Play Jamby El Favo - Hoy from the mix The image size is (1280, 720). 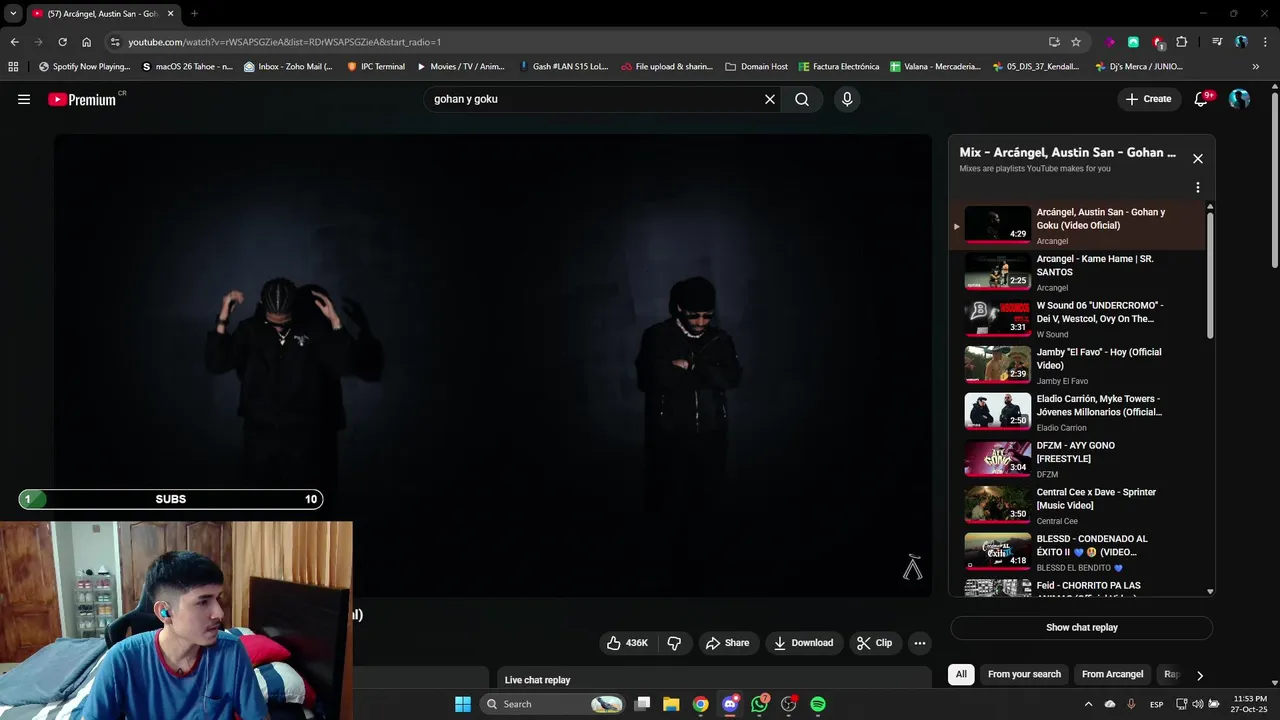pyautogui.click(x=1078, y=366)
